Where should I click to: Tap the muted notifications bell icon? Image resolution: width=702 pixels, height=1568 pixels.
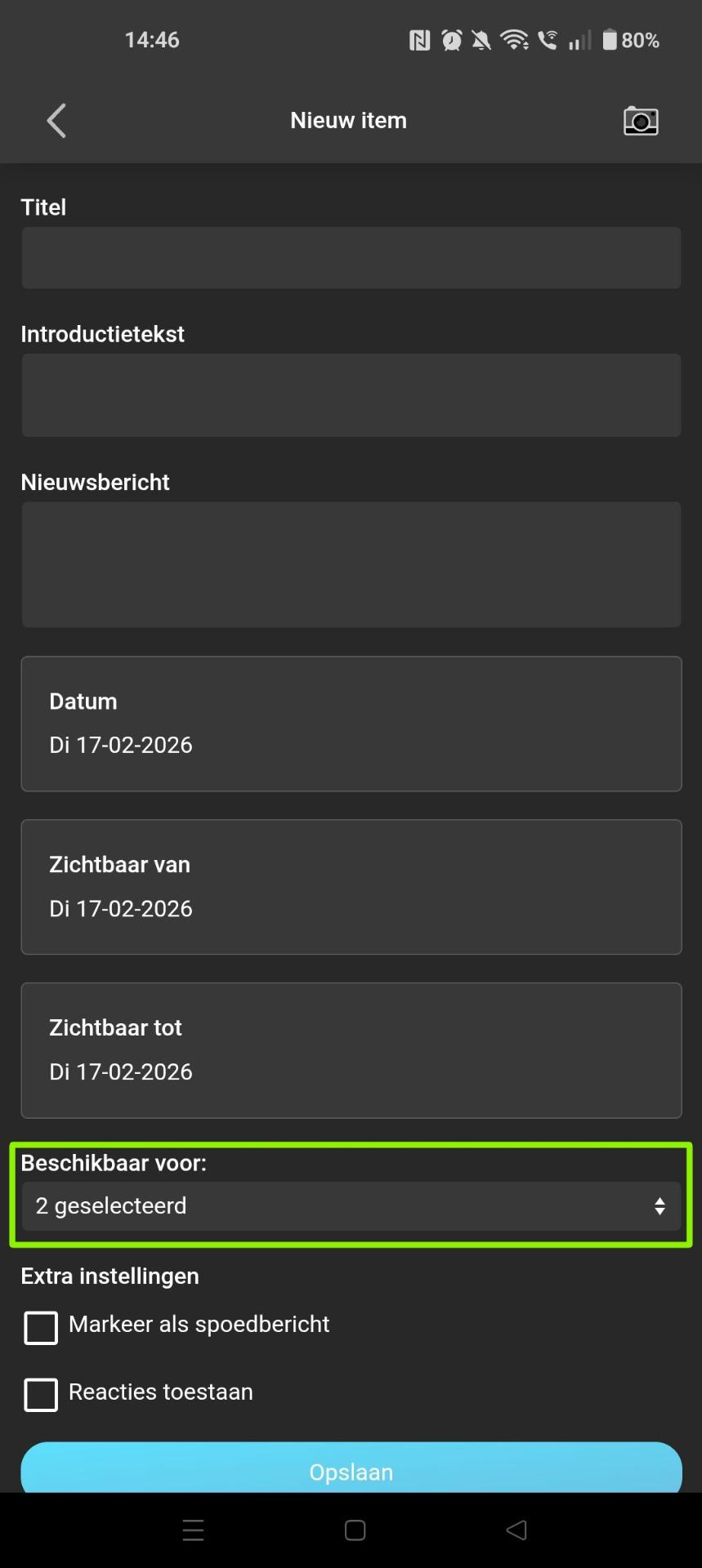click(482, 40)
